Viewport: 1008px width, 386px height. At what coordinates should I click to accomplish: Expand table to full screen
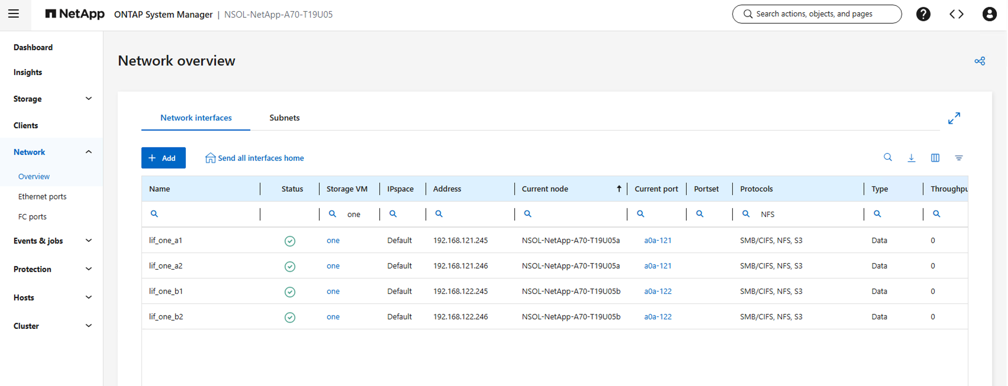tap(954, 118)
